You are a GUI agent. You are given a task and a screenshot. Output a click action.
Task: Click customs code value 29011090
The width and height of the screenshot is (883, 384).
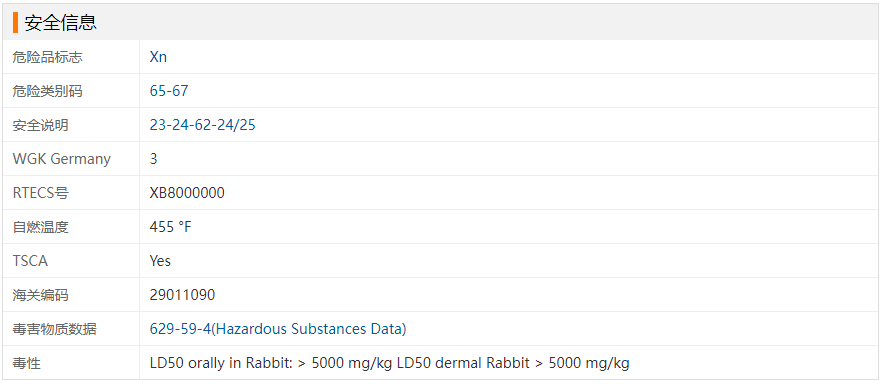(x=182, y=295)
